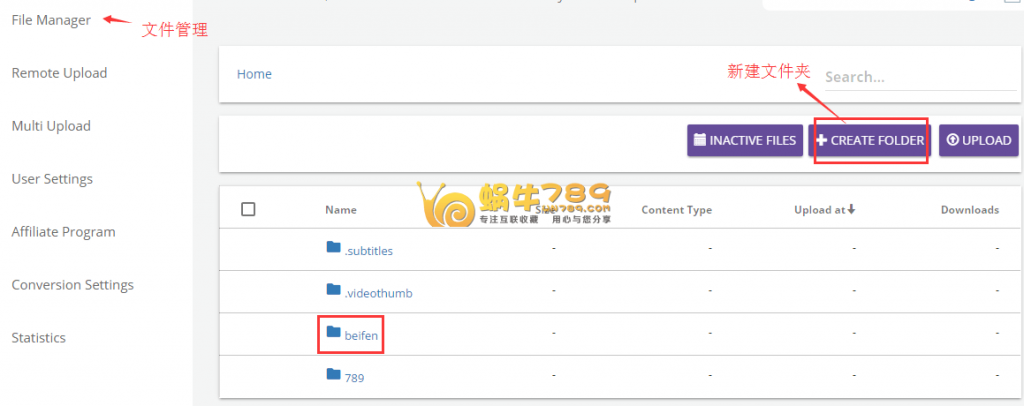Click the Home breadcrumb link
Screen dimensions: 1024x406
click(x=254, y=74)
